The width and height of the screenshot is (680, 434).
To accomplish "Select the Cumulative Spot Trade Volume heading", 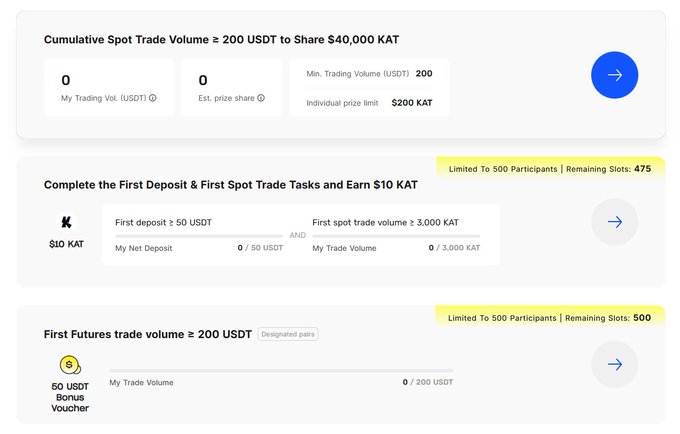I will coord(221,39).
